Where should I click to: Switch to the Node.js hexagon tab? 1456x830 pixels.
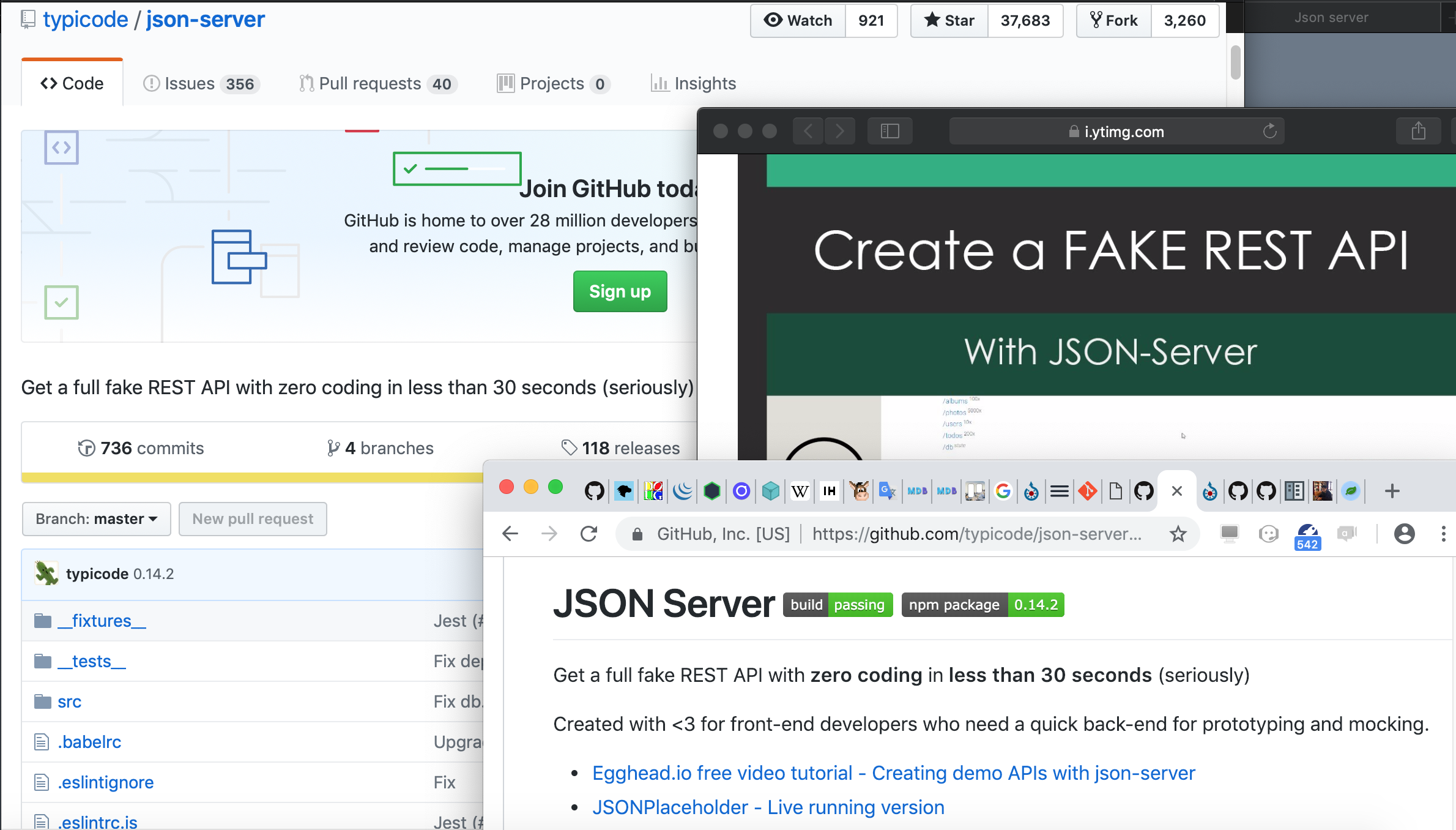click(711, 491)
